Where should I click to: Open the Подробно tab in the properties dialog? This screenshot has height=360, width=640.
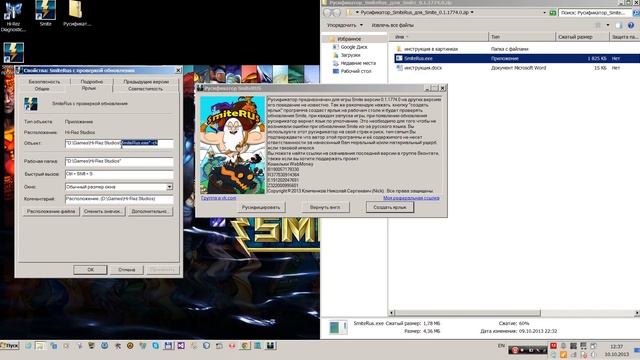pos(92,82)
